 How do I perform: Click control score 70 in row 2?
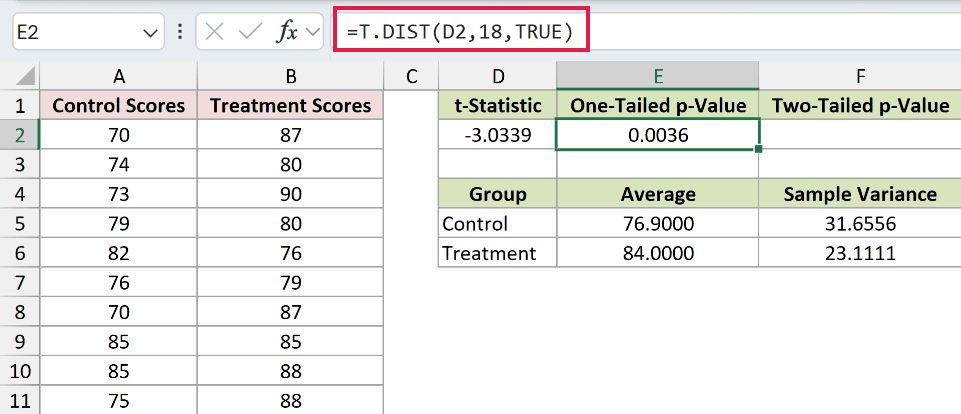click(119, 135)
